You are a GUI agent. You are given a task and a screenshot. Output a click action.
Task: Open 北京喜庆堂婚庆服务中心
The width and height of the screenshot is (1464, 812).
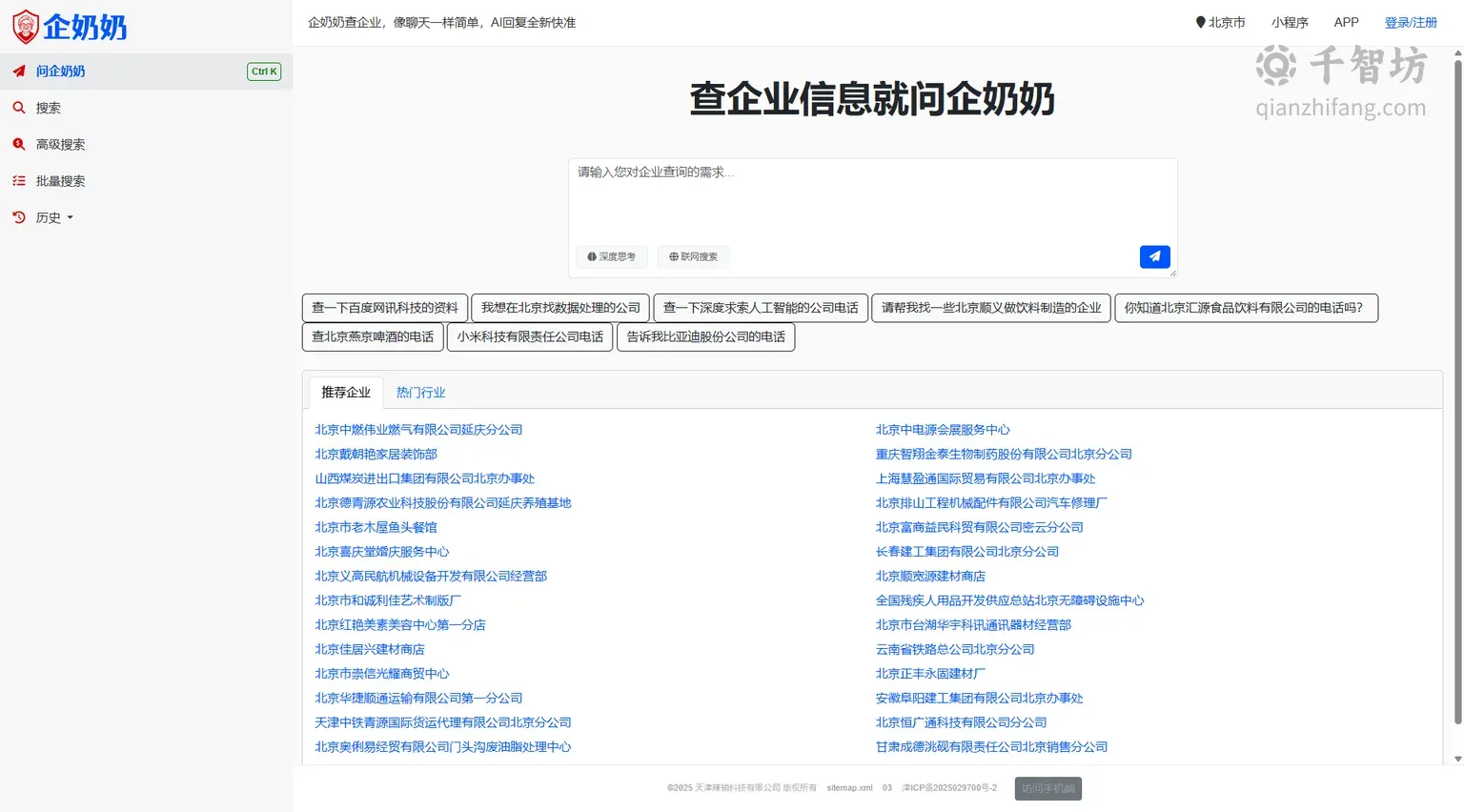381,552
